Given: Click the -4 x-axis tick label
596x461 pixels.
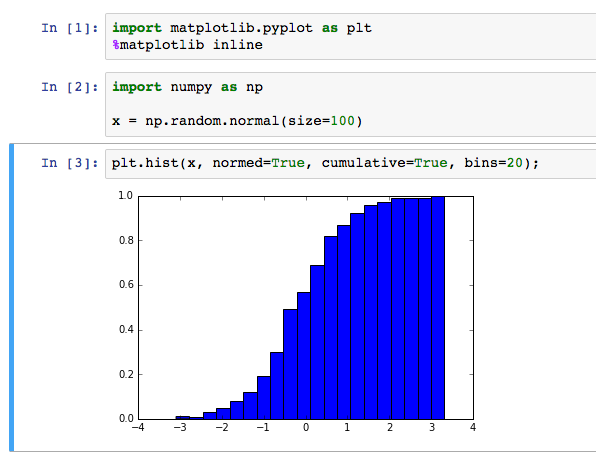Looking at the screenshot, I should point(138,428).
